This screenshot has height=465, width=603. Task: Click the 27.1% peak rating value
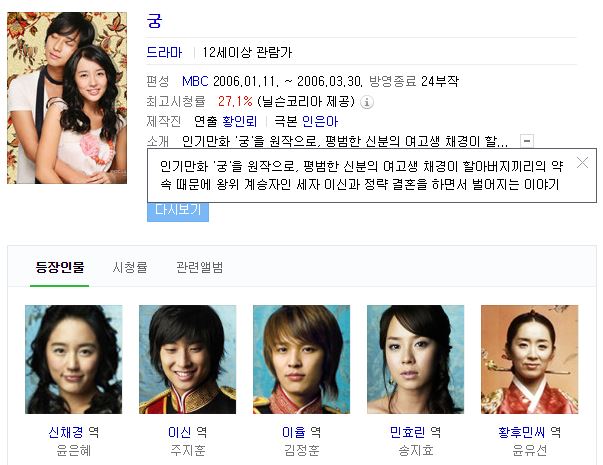click(x=235, y=102)
